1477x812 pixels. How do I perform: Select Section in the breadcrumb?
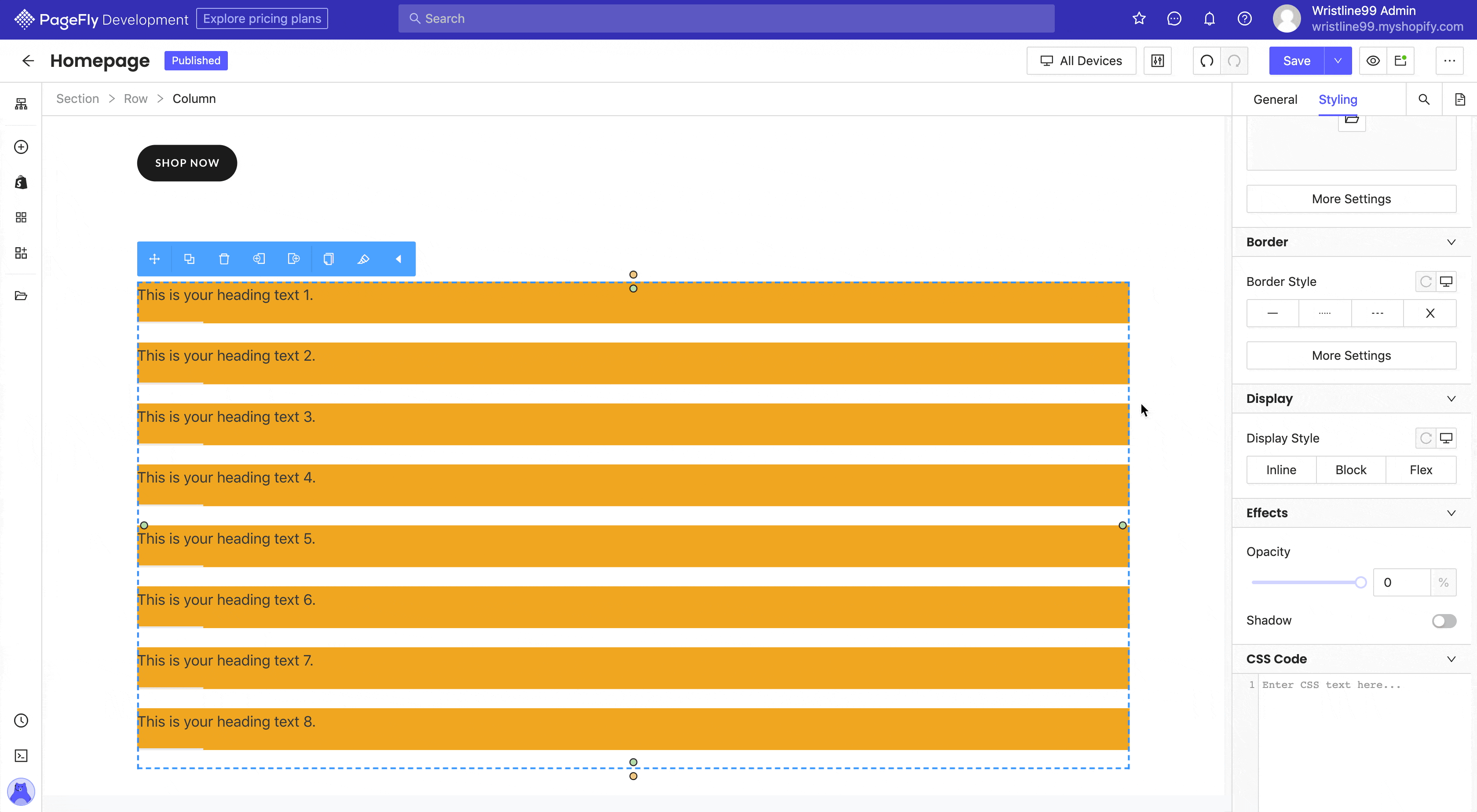point(77,99)
